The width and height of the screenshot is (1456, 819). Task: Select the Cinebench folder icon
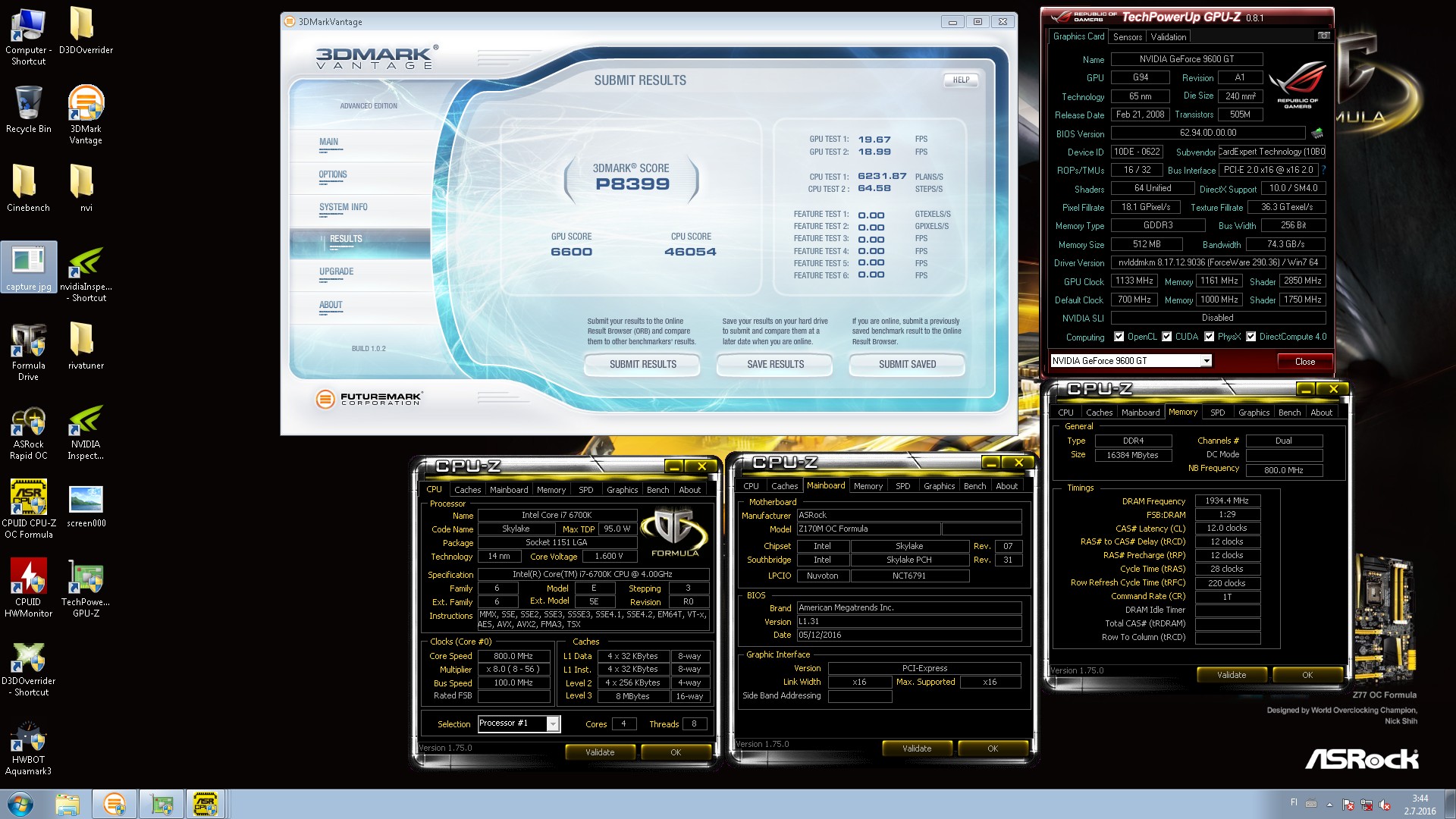coord(29,189)
